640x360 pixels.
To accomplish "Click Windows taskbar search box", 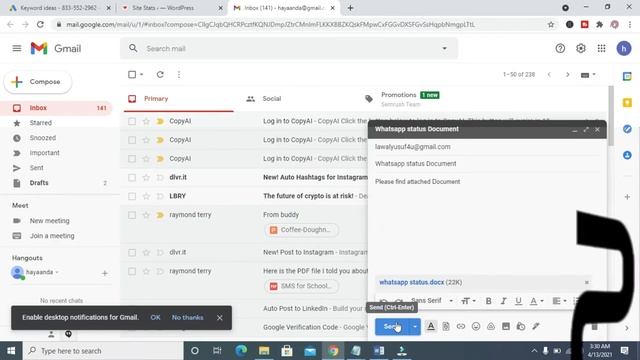I will [x=104, y=351].
